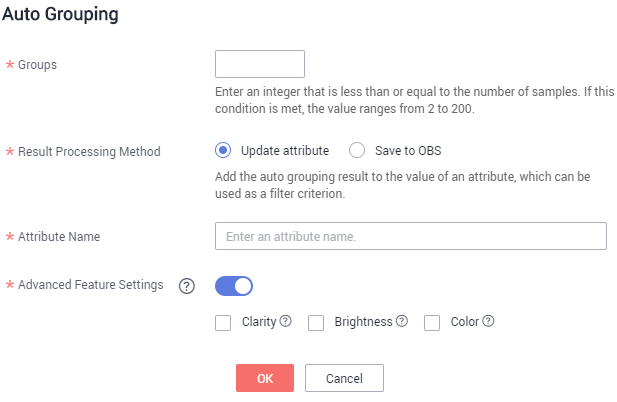Viewport: 617px width, 402px height.
Task: Focus the Groups number input box
Action: coord(260,64)
